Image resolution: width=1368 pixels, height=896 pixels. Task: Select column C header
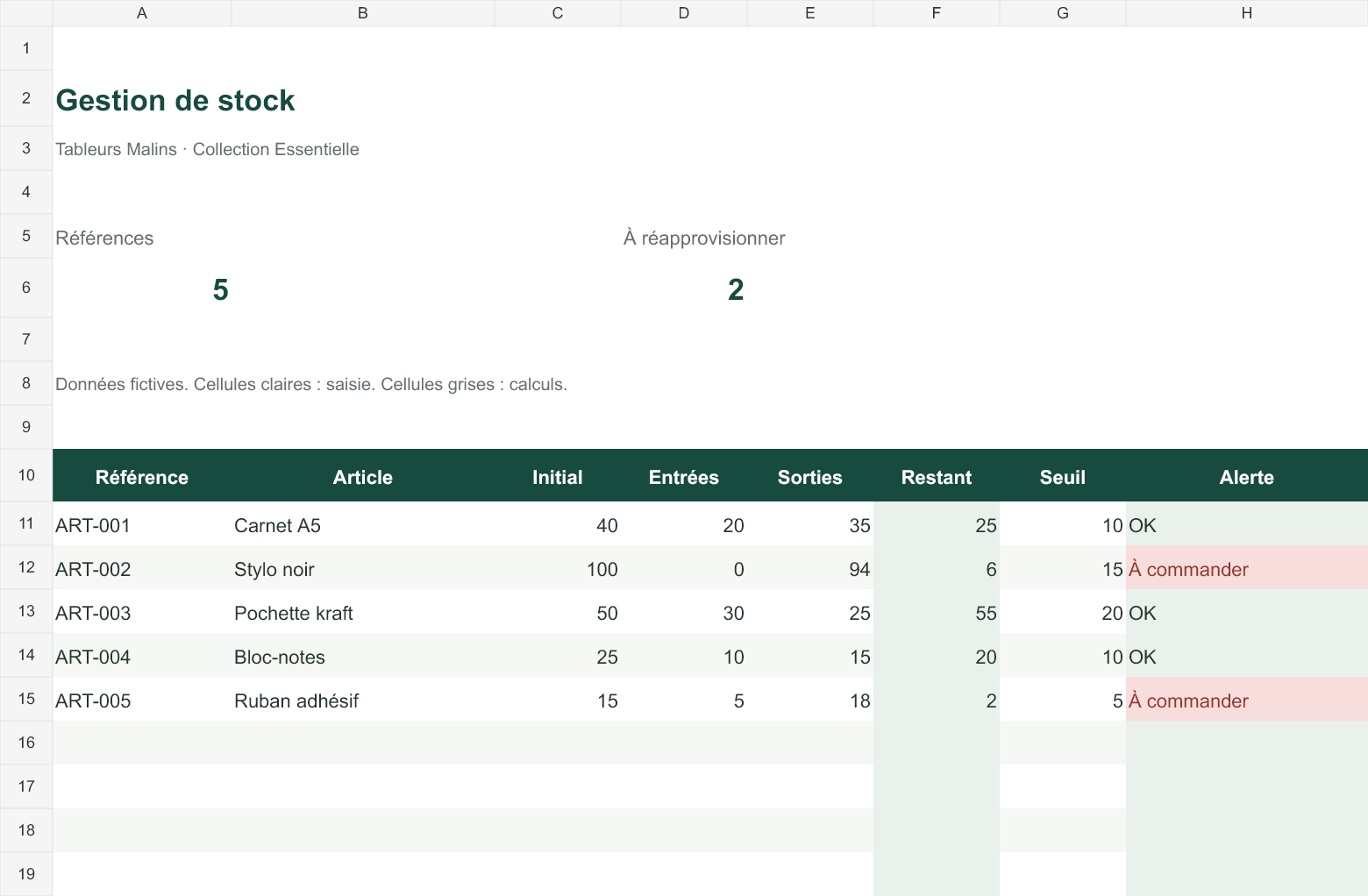coord(558,13)
